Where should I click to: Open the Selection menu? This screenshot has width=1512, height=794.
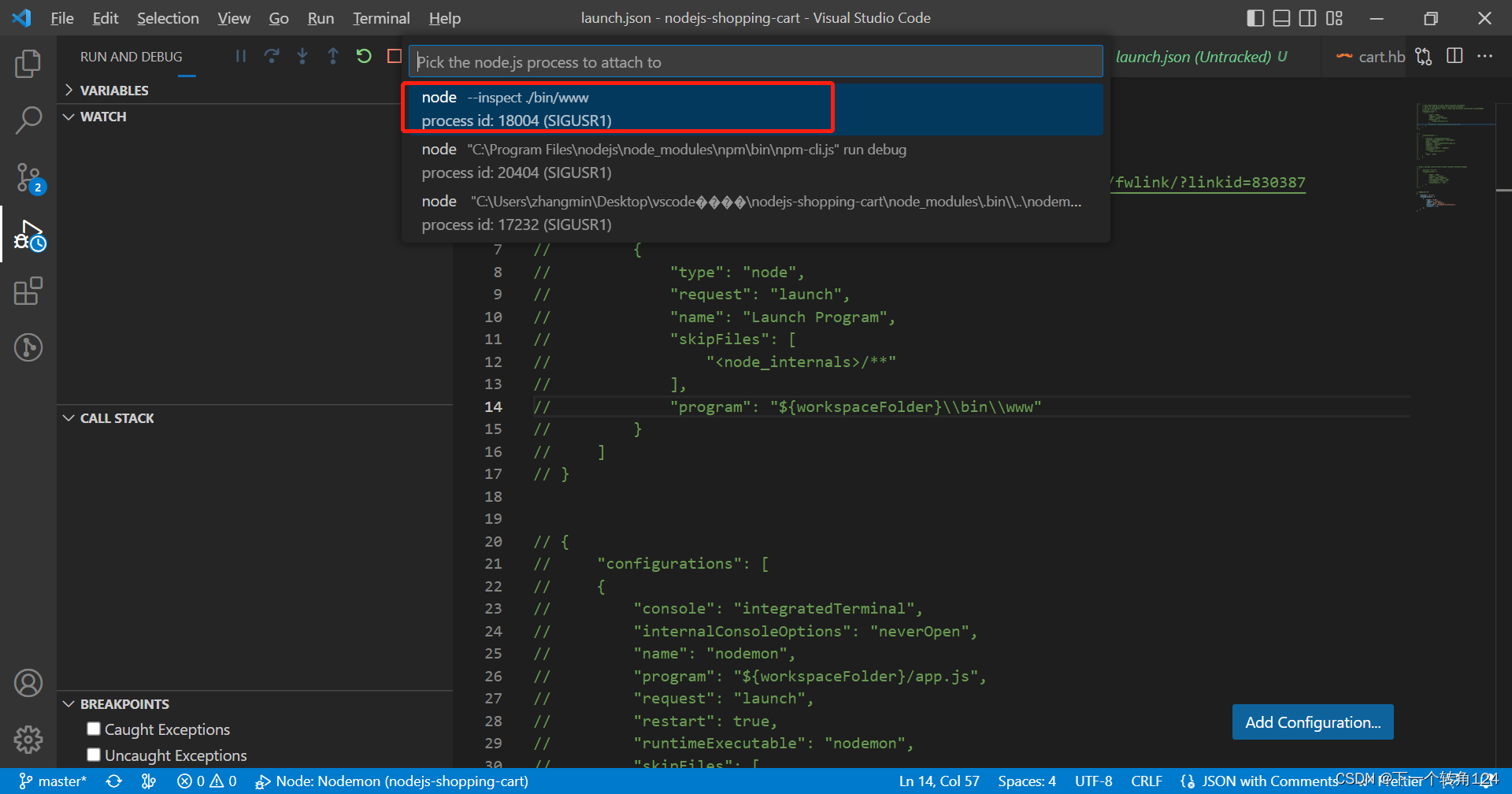point(168,18)
